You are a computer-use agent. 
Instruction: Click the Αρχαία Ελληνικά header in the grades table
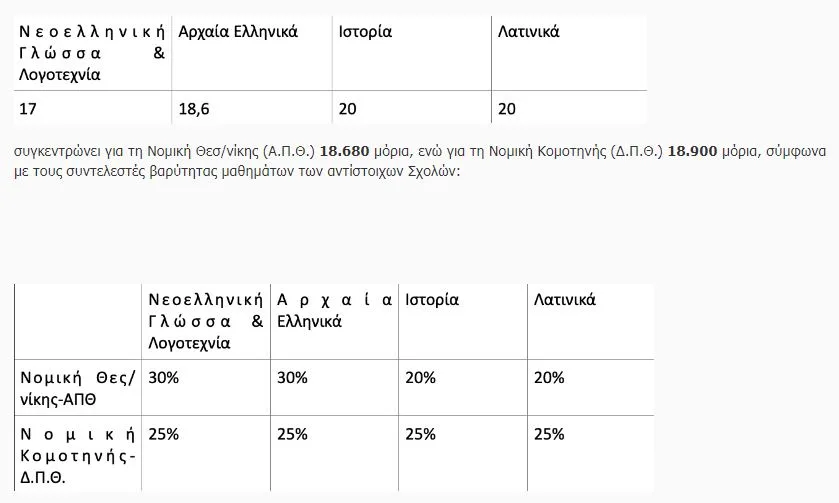(x=237, y=31)
